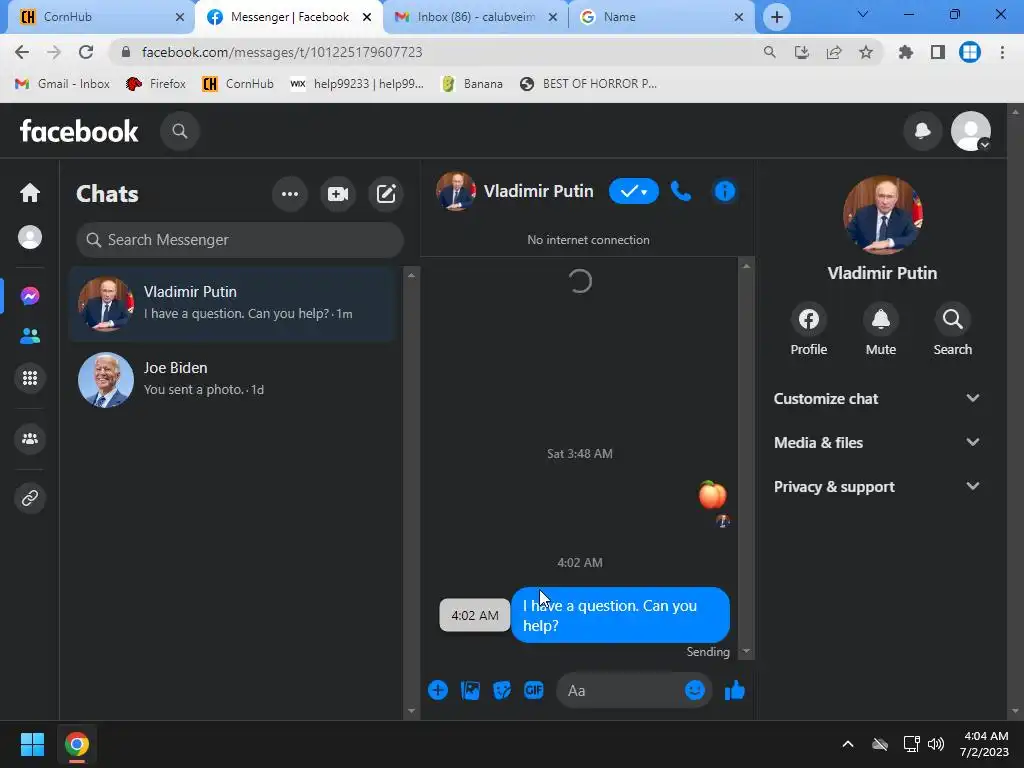Open browser zoom search icon
This screenshot has width=1024, height=768.
pos(769,52)
